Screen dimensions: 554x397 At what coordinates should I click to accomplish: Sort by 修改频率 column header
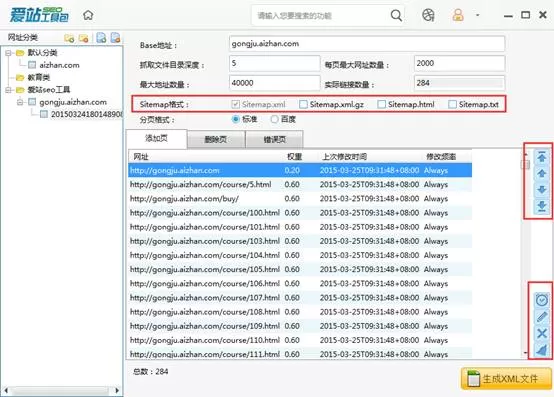pos(441,156)
